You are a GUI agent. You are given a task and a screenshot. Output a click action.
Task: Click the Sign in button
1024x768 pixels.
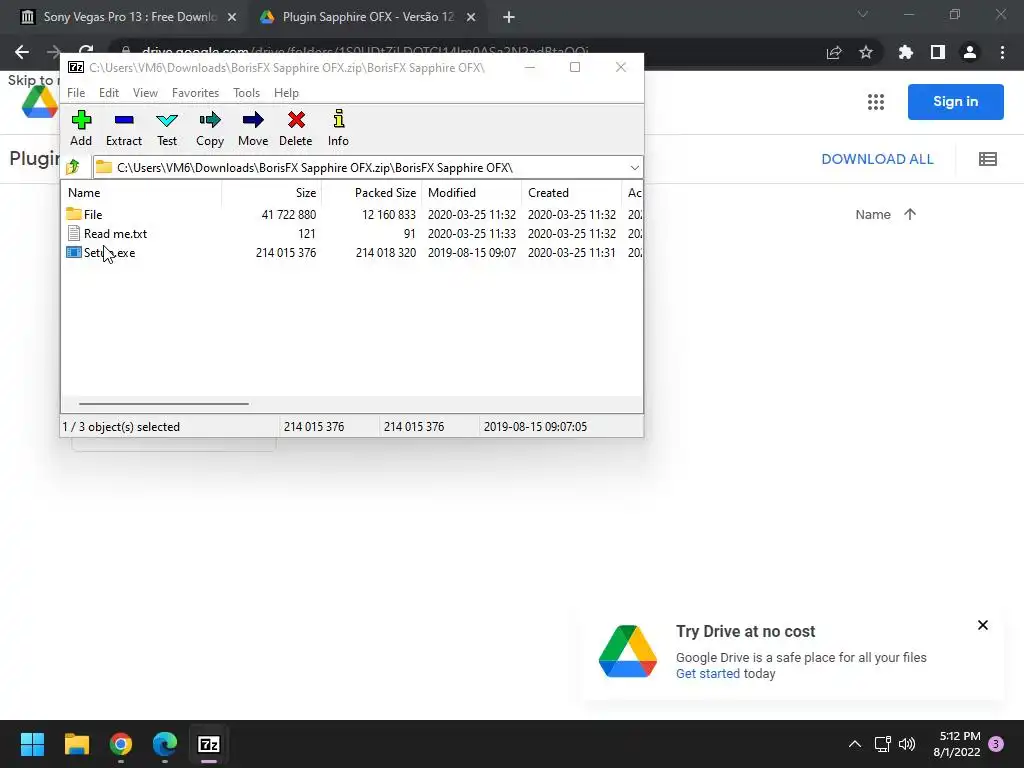pyautogui.click(x=955, y=101)
